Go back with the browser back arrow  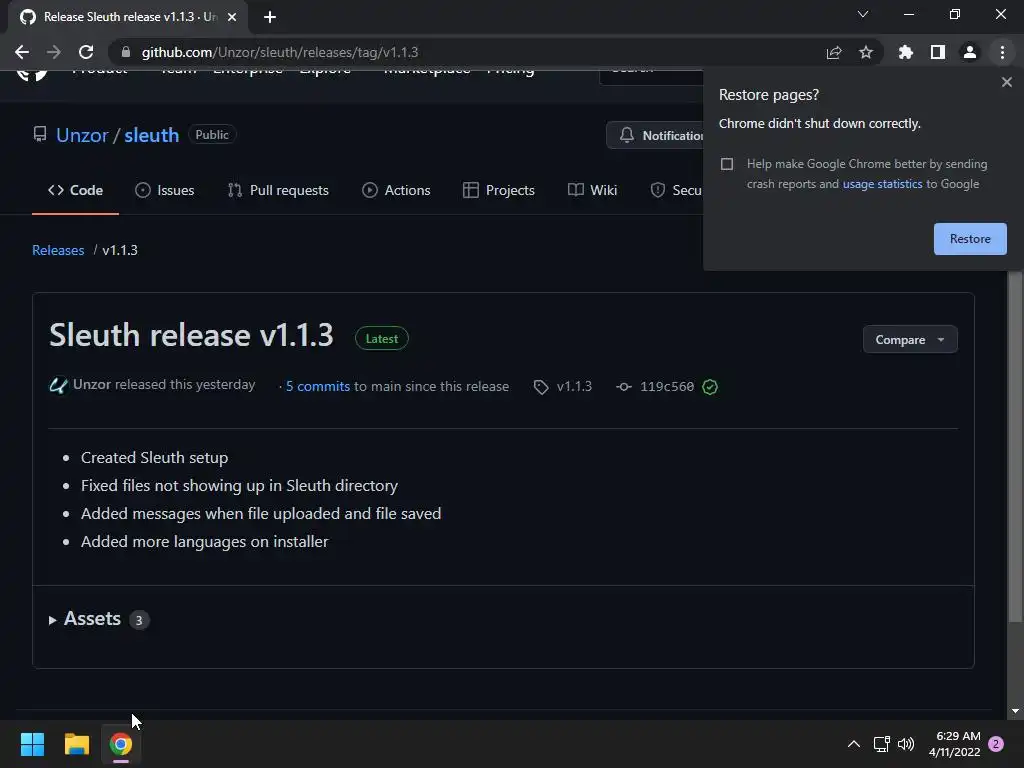22,52
